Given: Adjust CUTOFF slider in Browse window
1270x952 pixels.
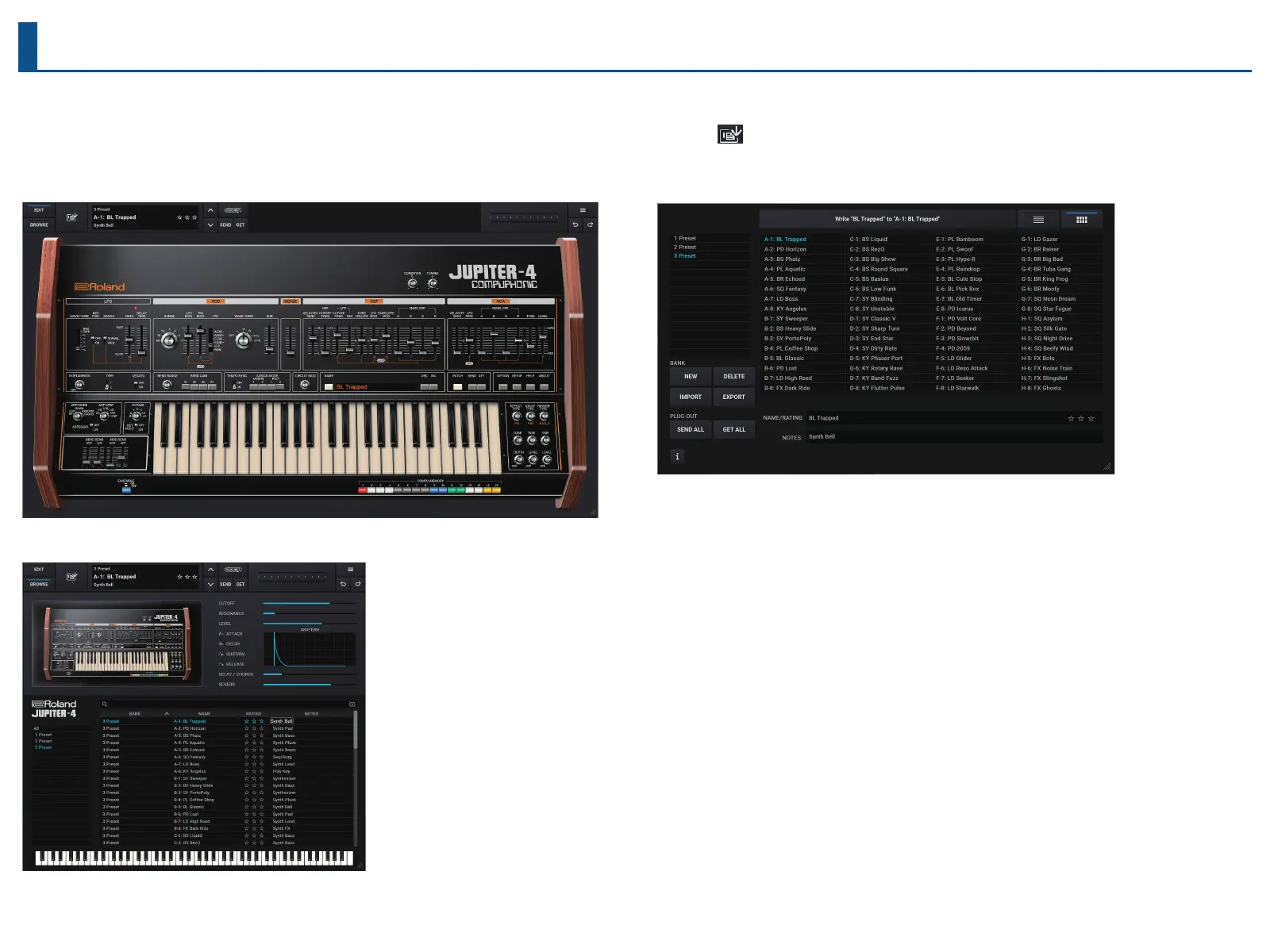Looking at the screenshot, I should coord(310,603).
